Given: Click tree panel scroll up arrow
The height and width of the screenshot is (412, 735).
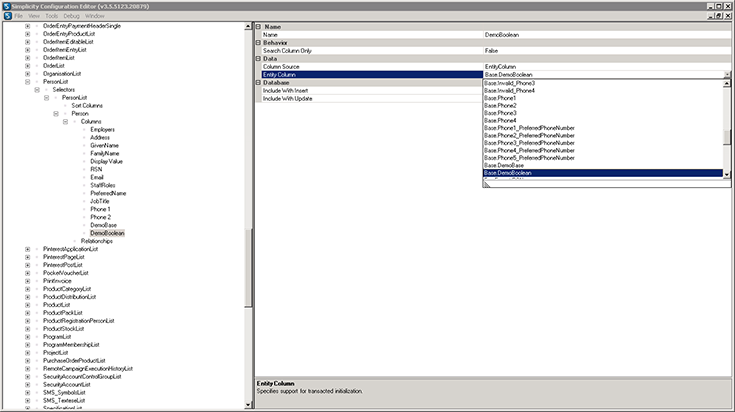Looking at the screenshot, I should pyautogui.click(x=248, y=27).
